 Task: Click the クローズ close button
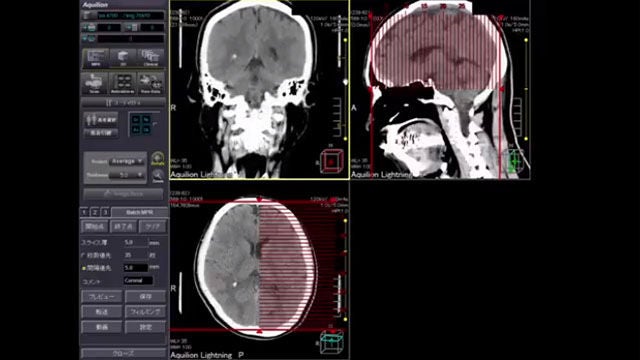123,353
